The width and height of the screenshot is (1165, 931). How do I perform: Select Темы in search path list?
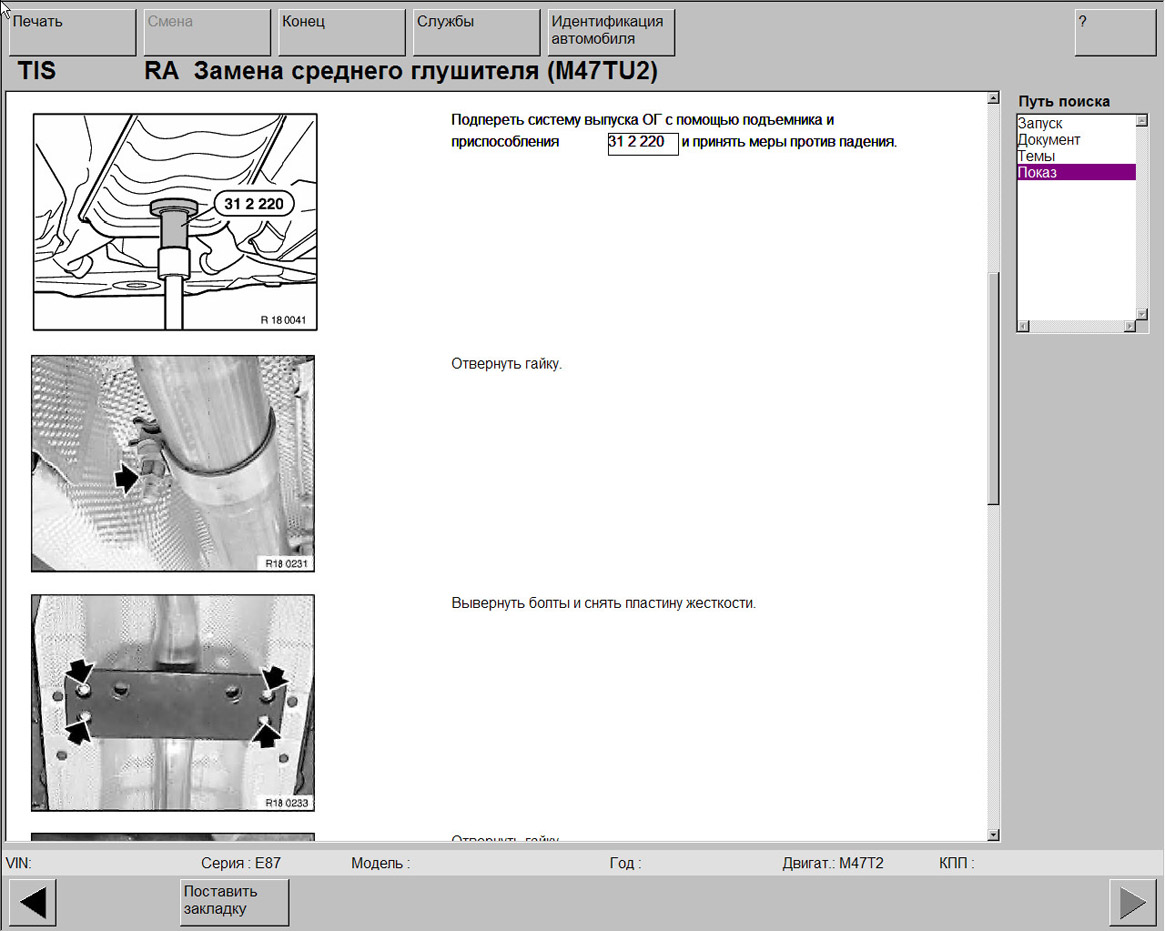click(1036, 156)
